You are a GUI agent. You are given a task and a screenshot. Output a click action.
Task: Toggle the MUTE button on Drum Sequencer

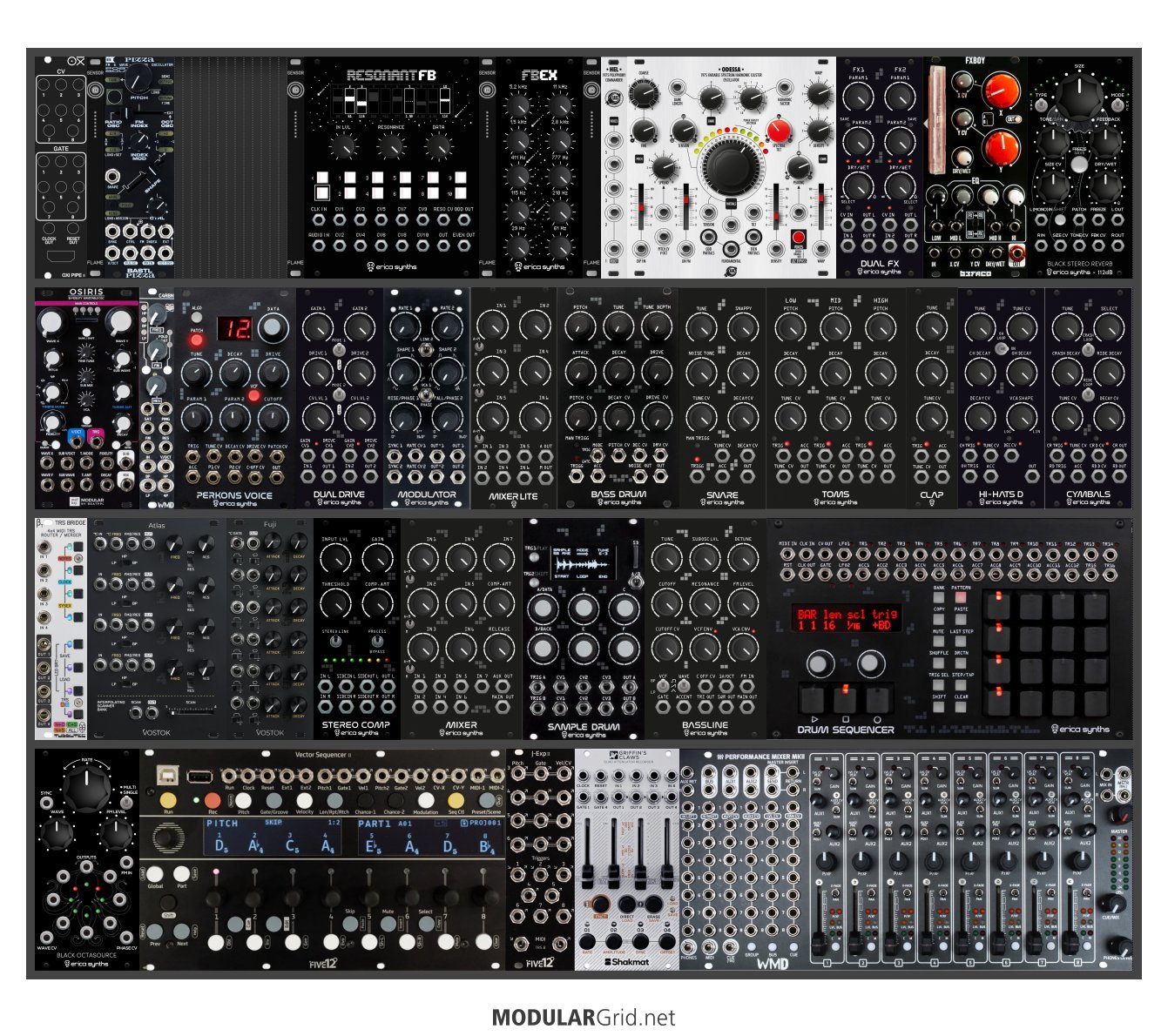click(938, 642)
